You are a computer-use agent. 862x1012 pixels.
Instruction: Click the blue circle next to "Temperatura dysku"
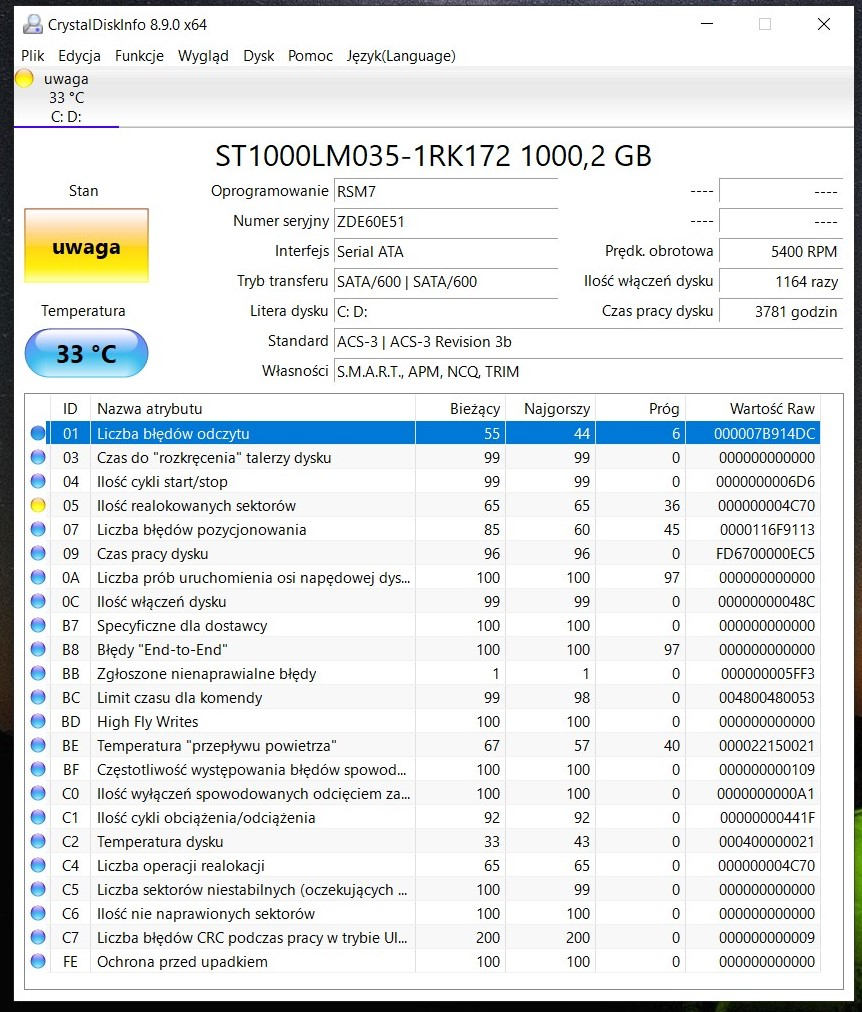[x=38, y=841]
